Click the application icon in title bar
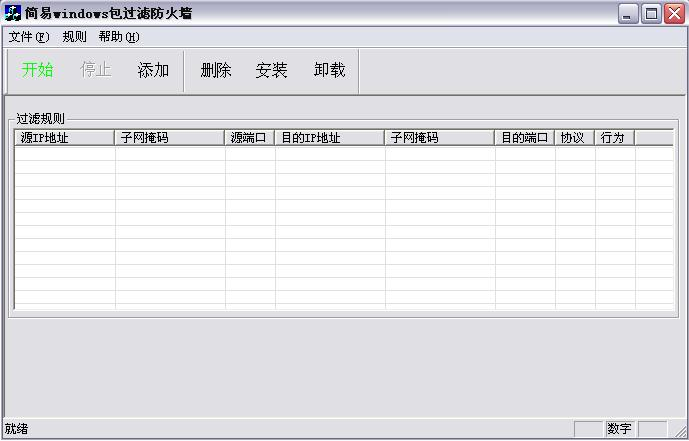689x441 pixels. 13,13
